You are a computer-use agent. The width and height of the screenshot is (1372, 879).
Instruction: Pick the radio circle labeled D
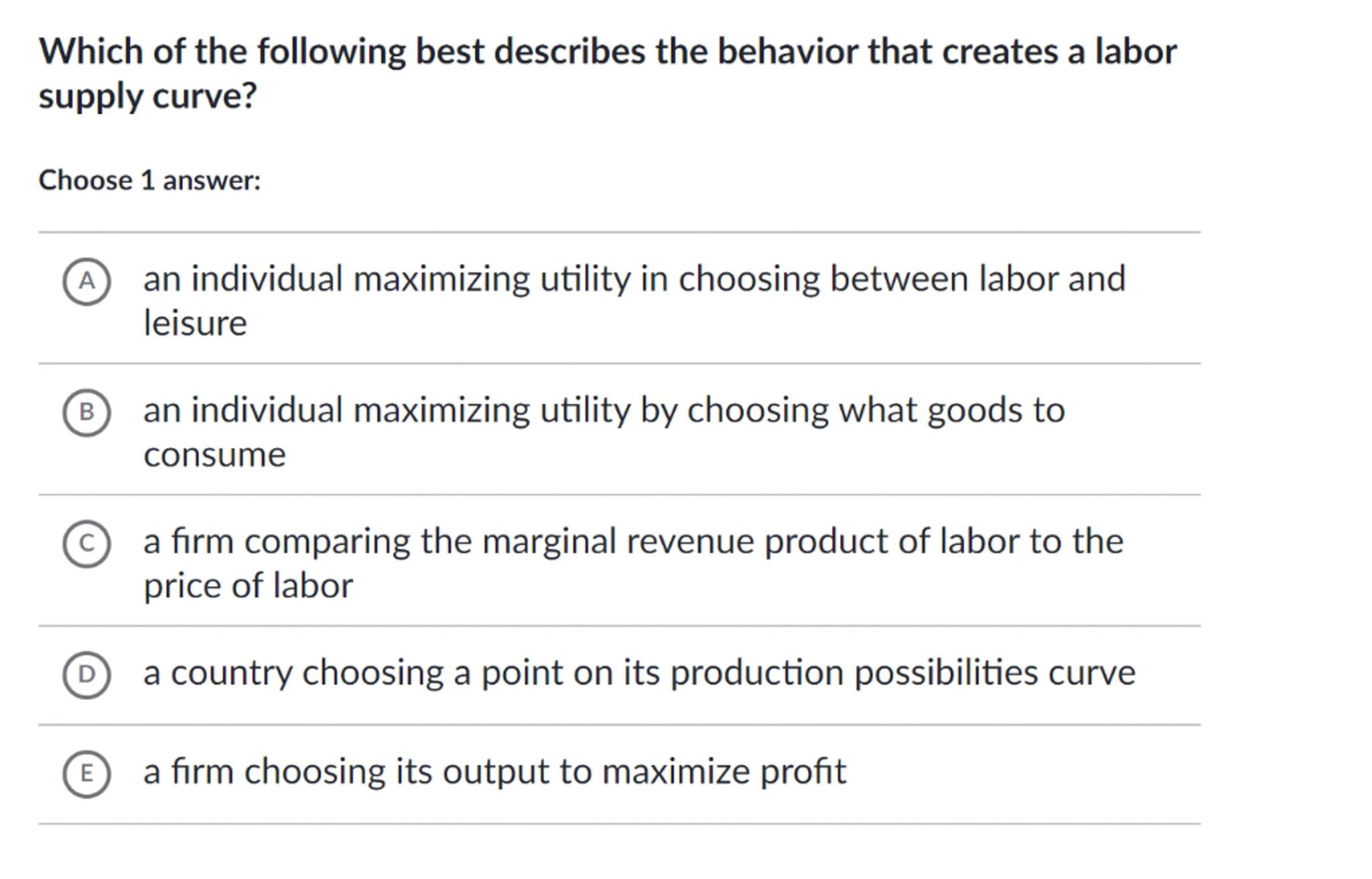[x=86, y=675]
